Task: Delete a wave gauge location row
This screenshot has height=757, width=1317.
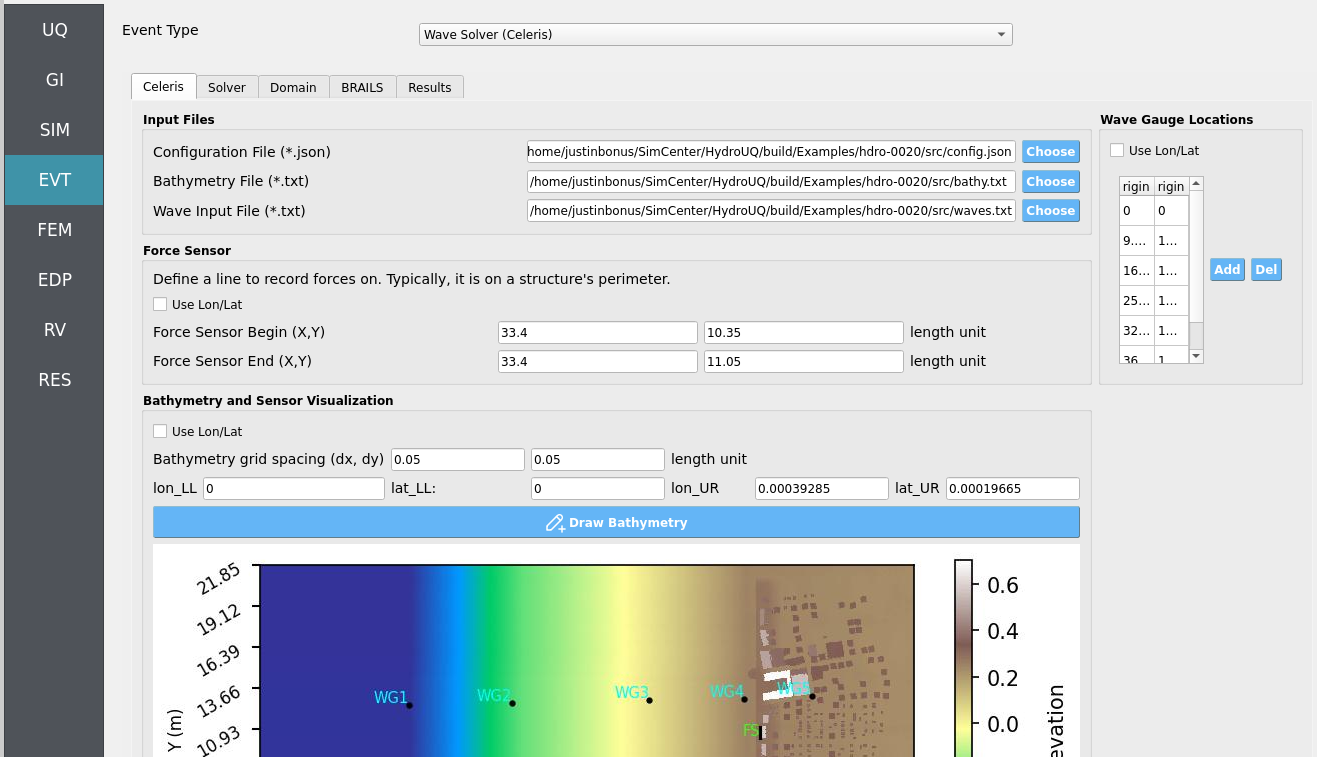Action: coord(1266,269)
